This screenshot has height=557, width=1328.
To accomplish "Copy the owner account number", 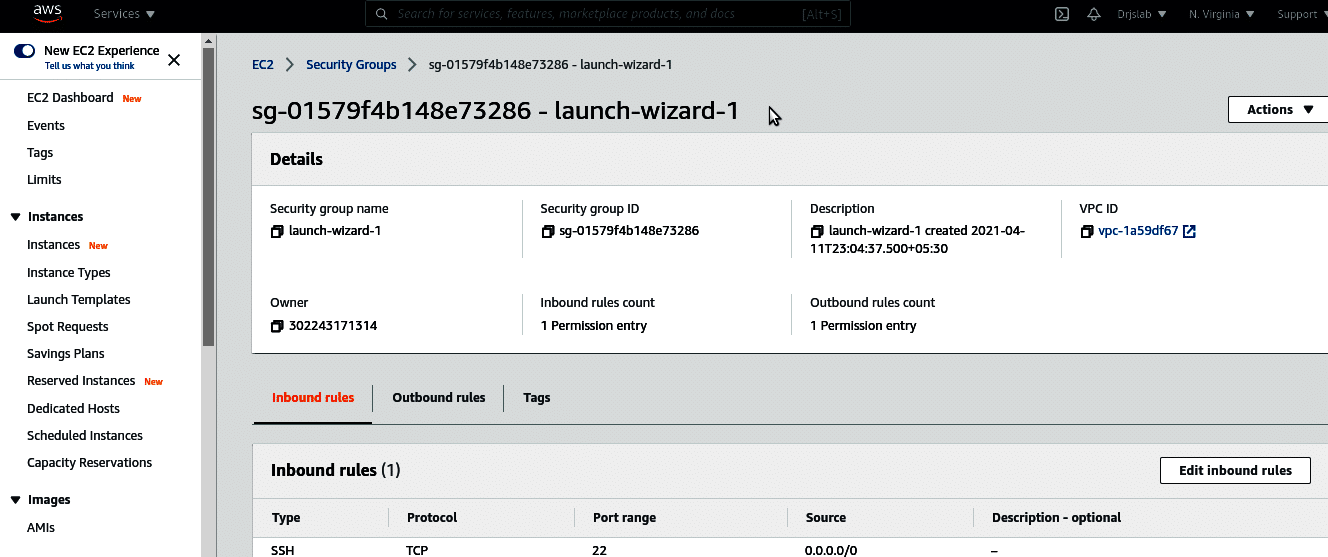I will point(277,326).
